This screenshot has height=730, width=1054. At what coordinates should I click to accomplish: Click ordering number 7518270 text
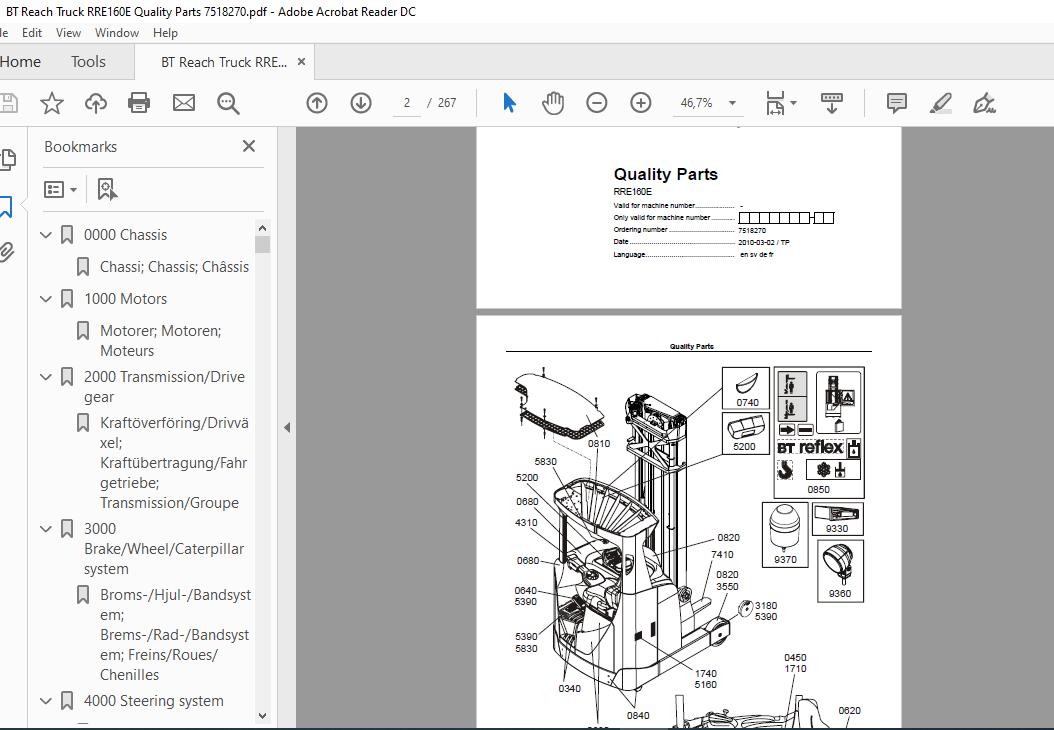(752, 230)
